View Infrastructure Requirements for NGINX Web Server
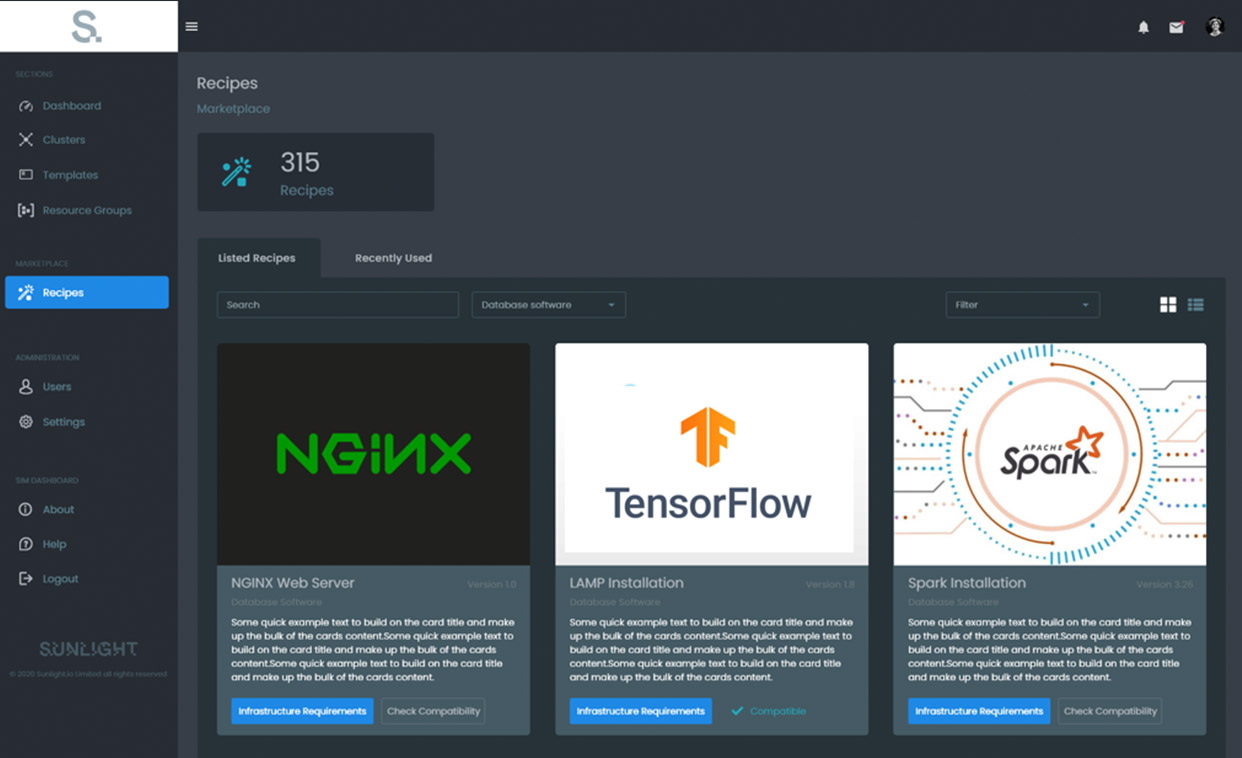 [302, 711]
